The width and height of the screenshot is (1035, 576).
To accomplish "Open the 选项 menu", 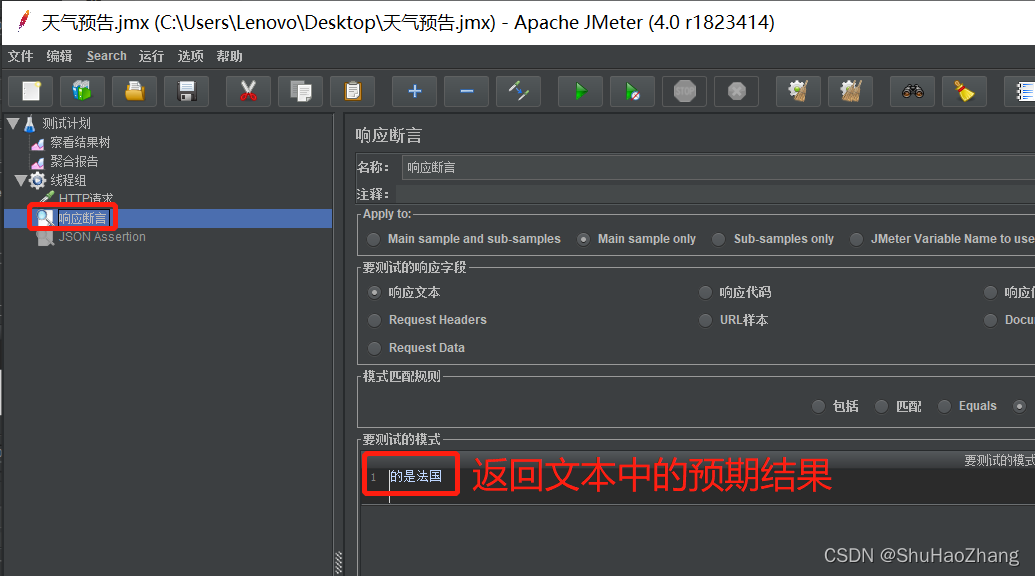I will pos(190,56).
